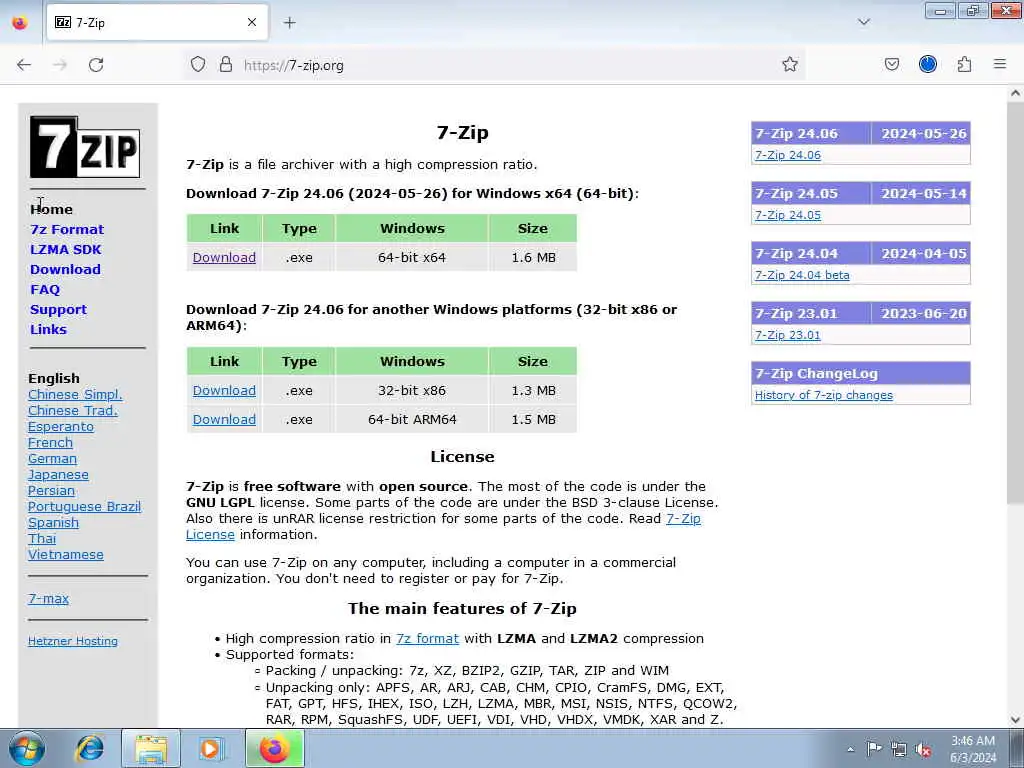The image size is (1024, 768).
Task: Open the network tray icon
Action: 899,749
